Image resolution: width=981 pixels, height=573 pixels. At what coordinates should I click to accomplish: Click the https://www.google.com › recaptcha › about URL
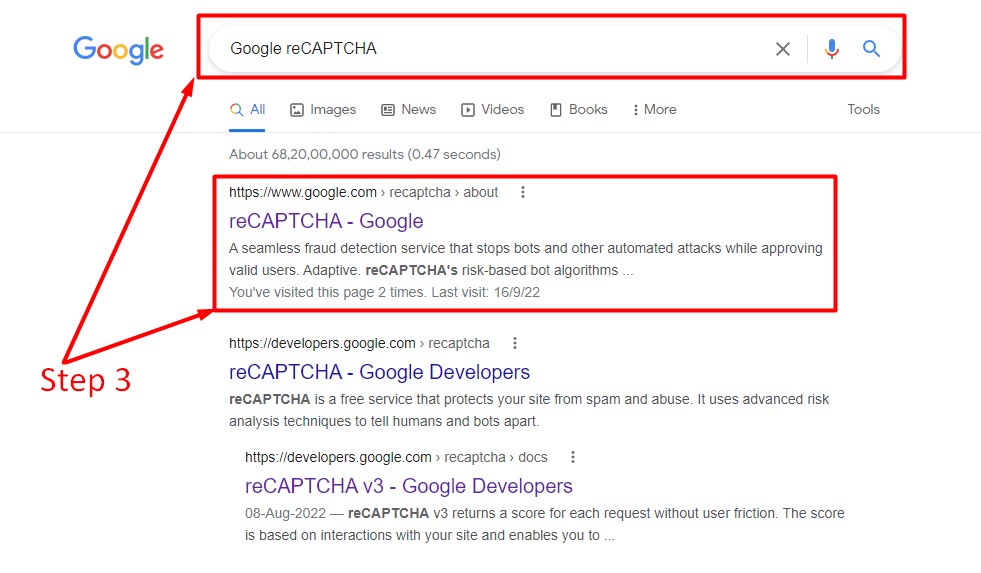(x=363, y=192)
